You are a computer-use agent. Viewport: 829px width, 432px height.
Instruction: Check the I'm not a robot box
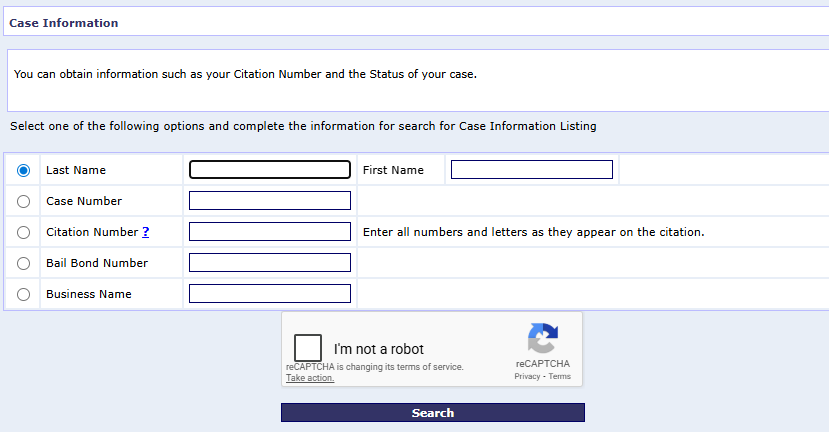click(x=308, y=348)
